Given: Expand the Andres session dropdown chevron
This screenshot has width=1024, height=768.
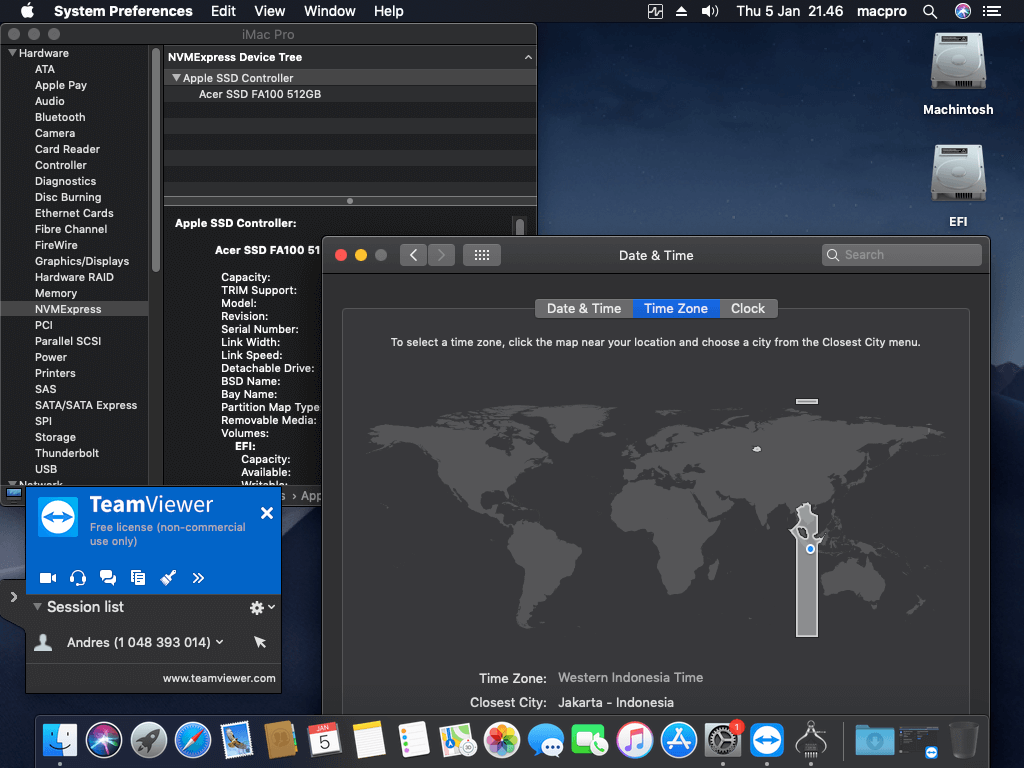Looking at the screenshot, I should point(219,642).
